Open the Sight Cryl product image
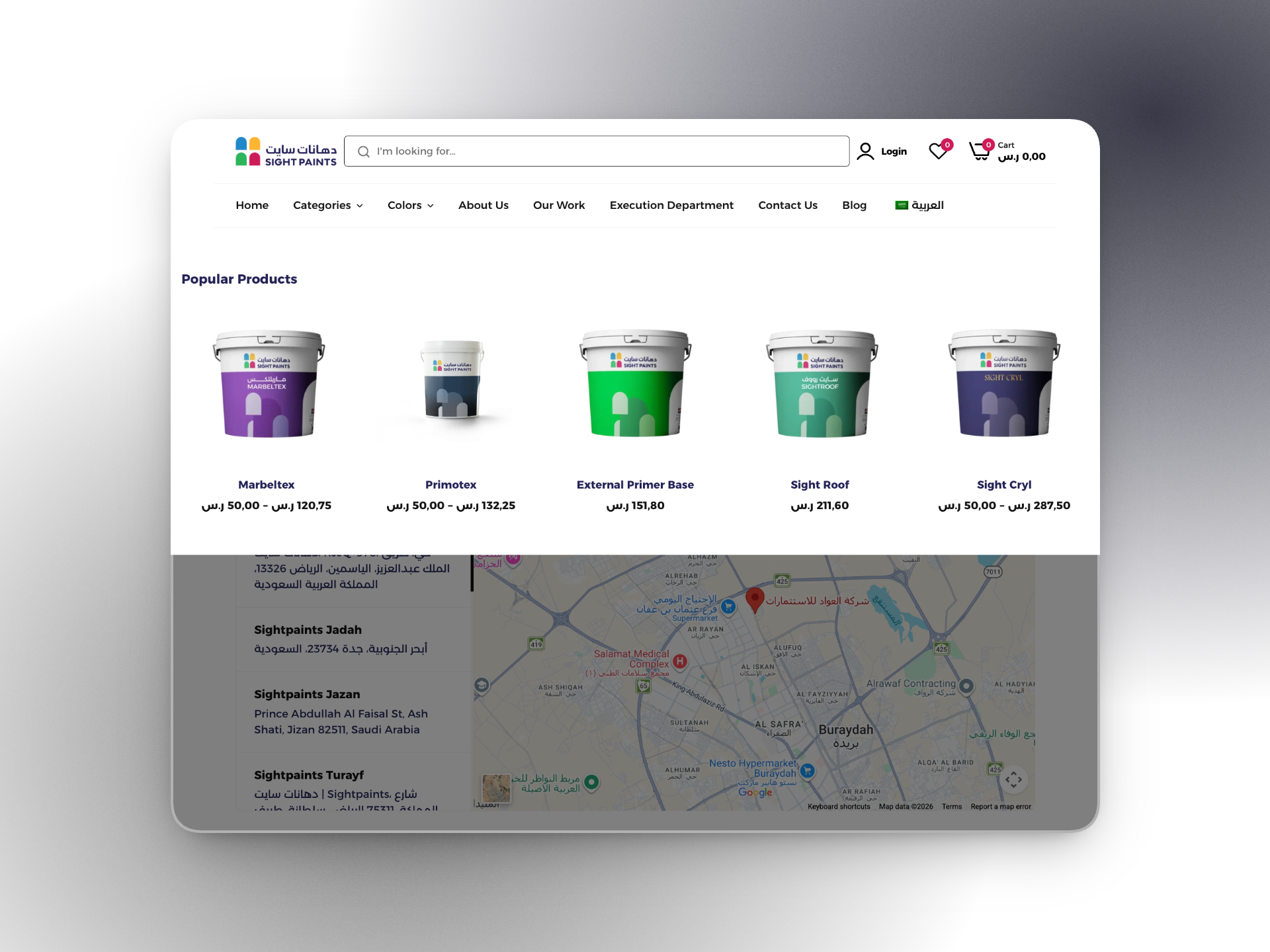 pyautogui.click(x=1004, y=383)
